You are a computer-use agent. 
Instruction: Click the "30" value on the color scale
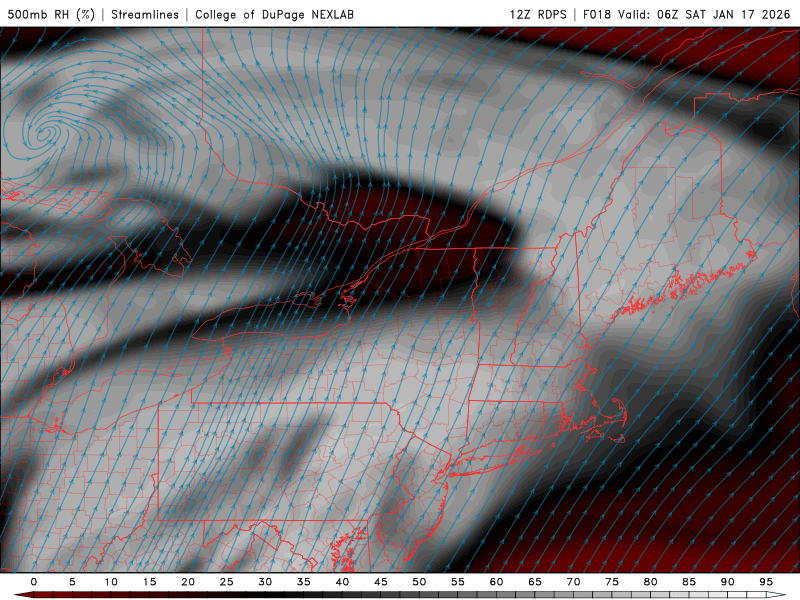[265, 582]
